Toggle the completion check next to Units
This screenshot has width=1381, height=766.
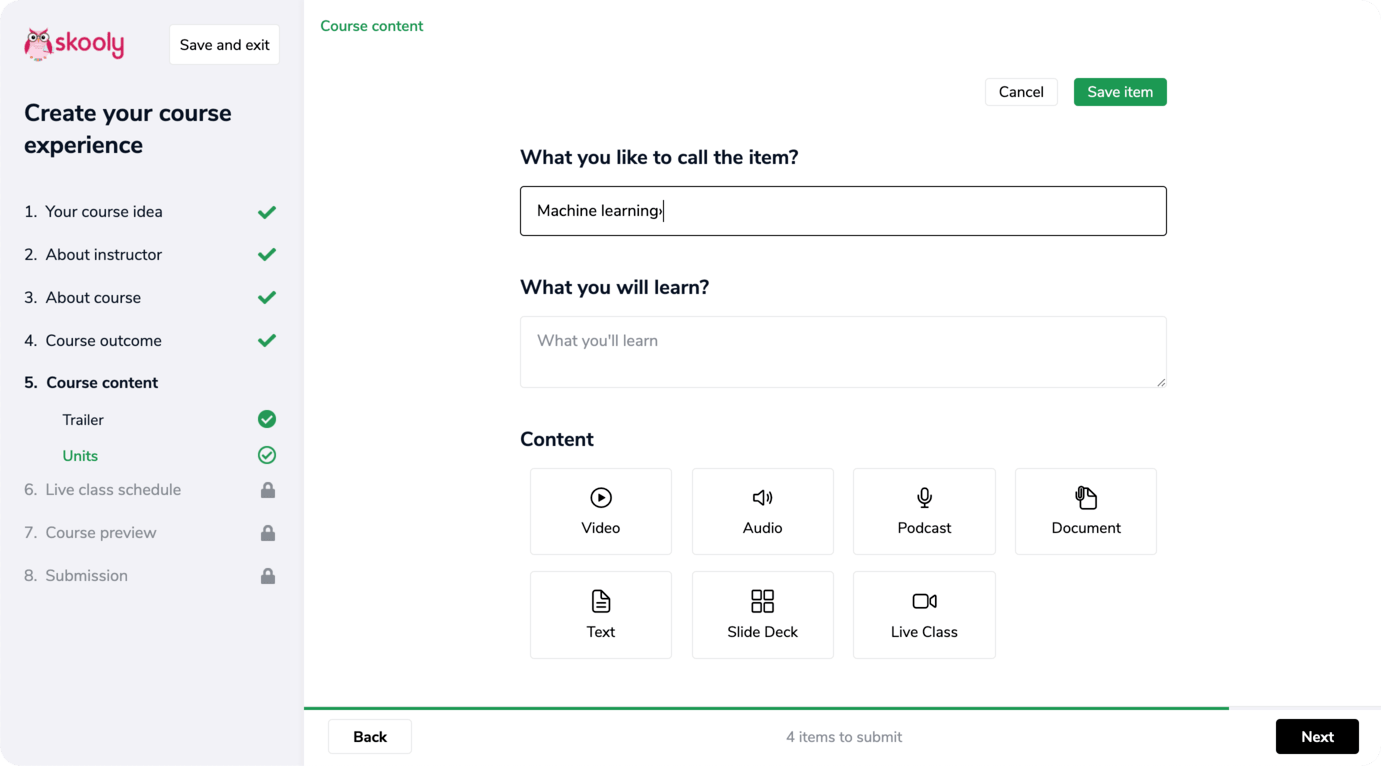(x=266, y=455)
